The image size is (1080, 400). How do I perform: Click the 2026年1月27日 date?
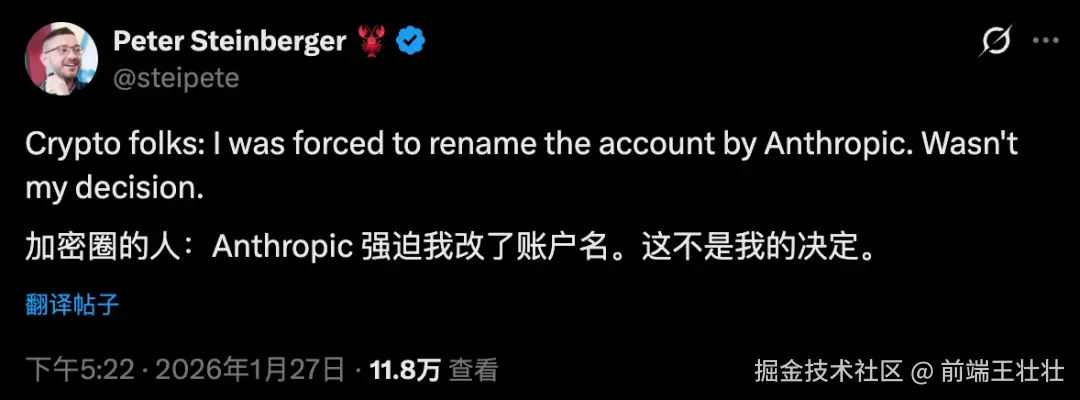click(251, 371)
